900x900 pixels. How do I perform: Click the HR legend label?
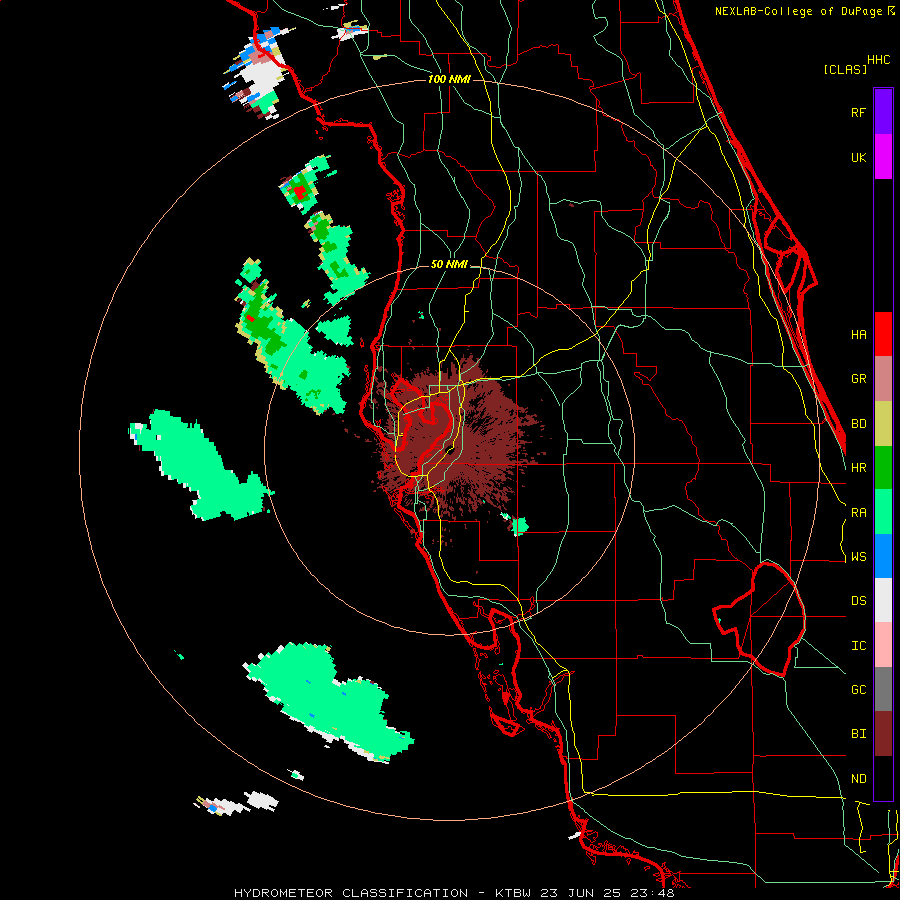tap(858, 468)
